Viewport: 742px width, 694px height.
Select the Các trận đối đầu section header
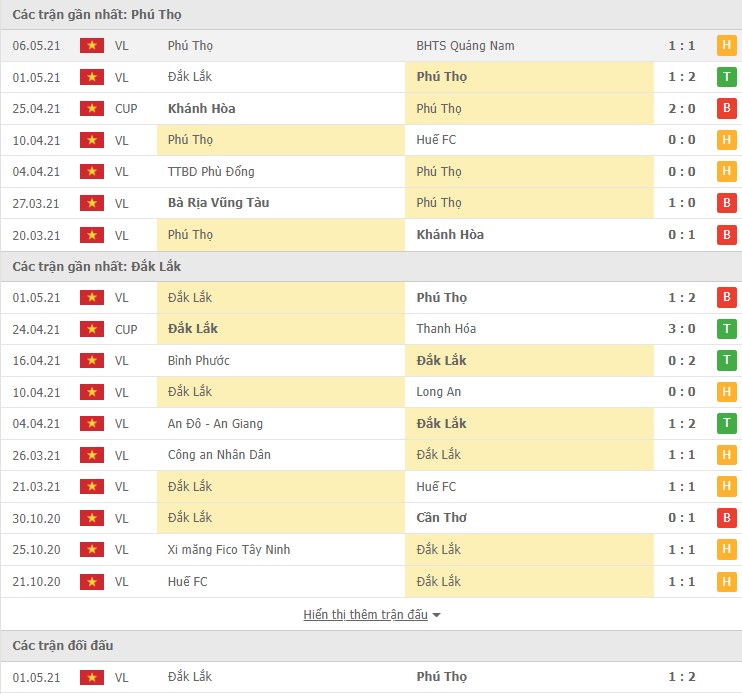(63, 646)
